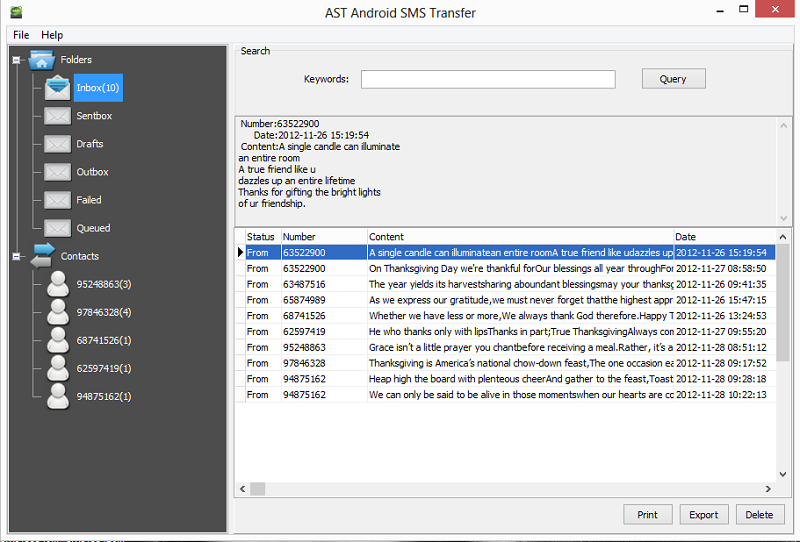This screenshot has width=800, height=542.
Task: Click the selected row pointer arrow indicator
Action: point(240,252)
